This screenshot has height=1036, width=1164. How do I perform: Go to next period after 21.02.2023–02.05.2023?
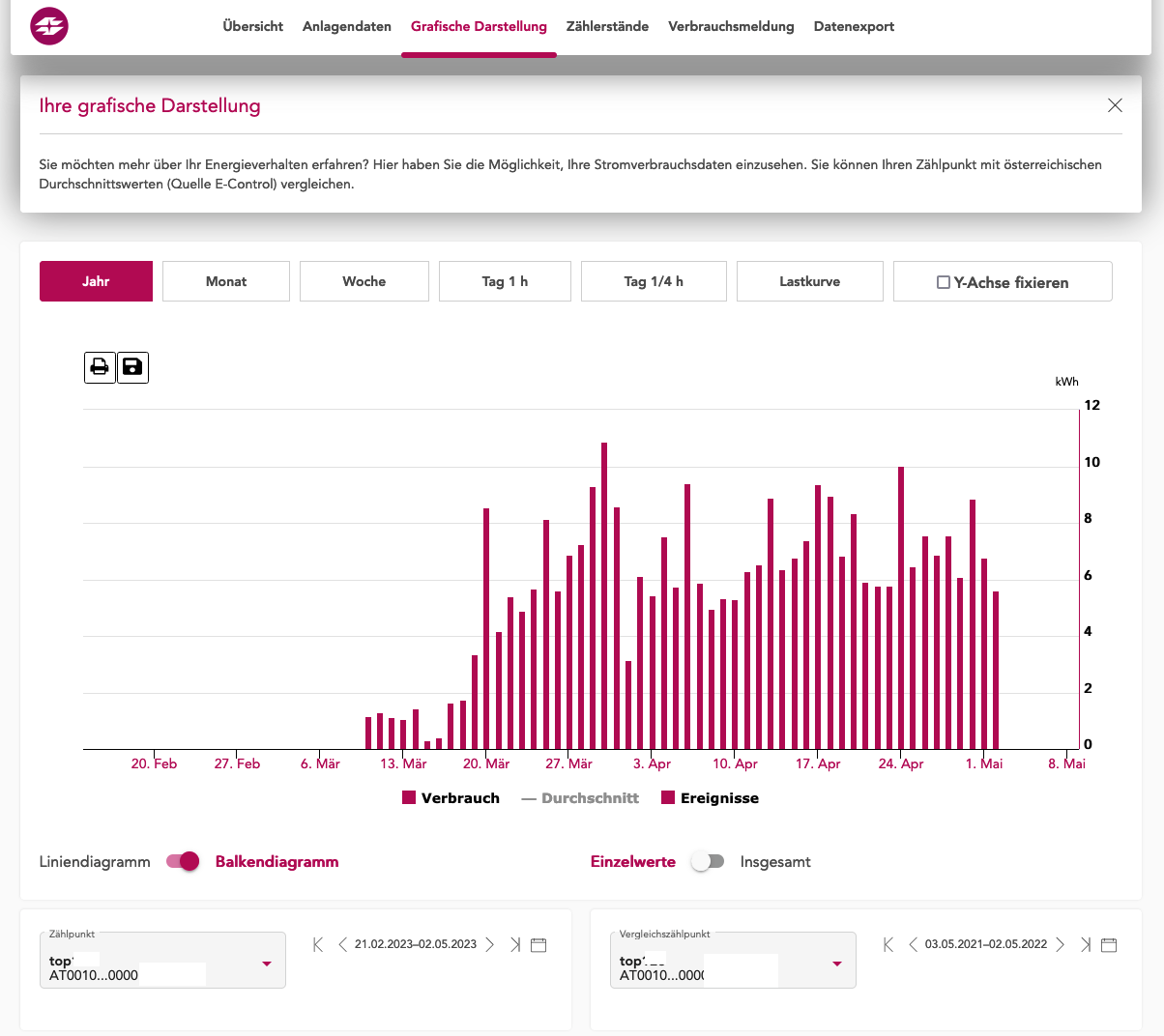[490, 945]
